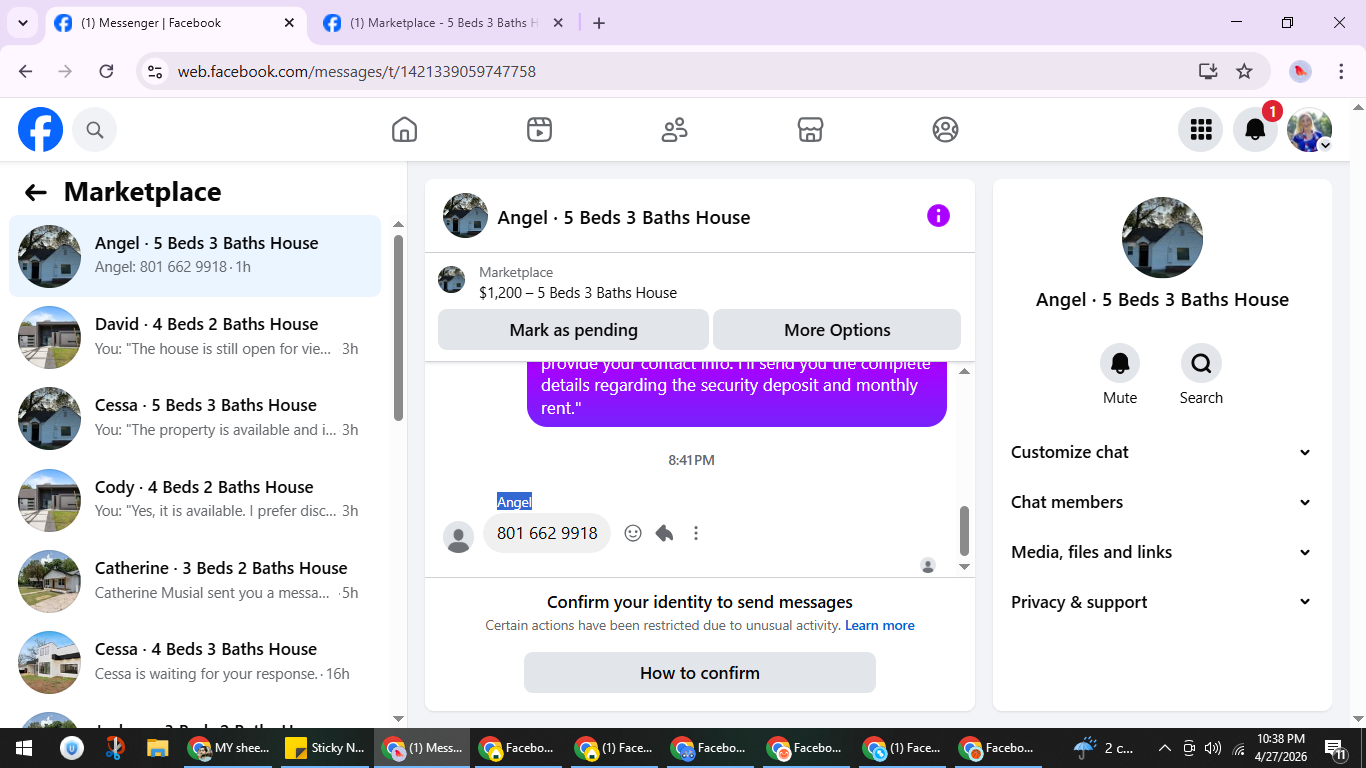
Task: Open Sticky Notes from the taskbar
Action: pos(326,748)
